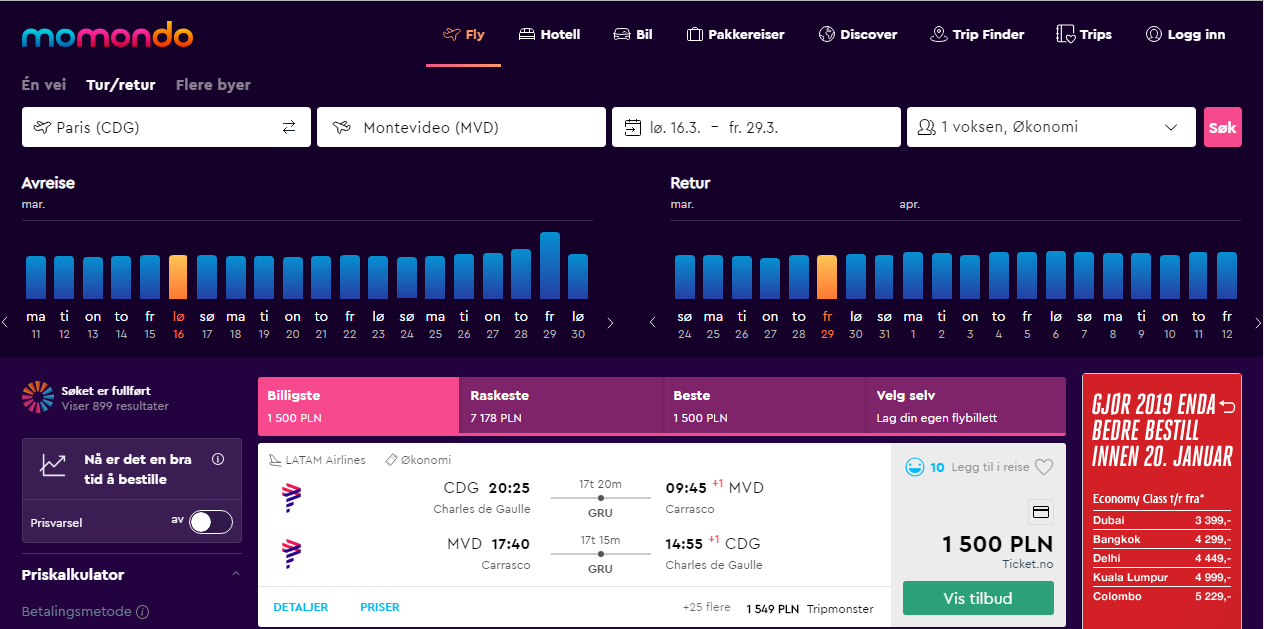The width and height of the screenshot is (1264, 629).
Task: Select return date fr 12 in April
Action: click(1227, 324)
